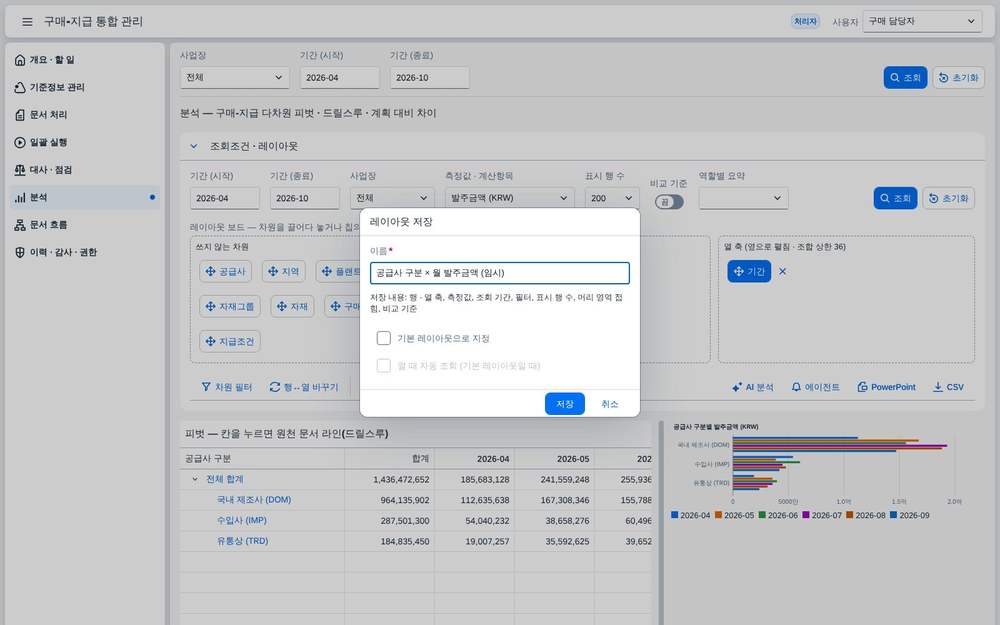This screenshot has width=1000, height=625.
Task: Click the 기간 column-axis chip
Action: point(749,271)
